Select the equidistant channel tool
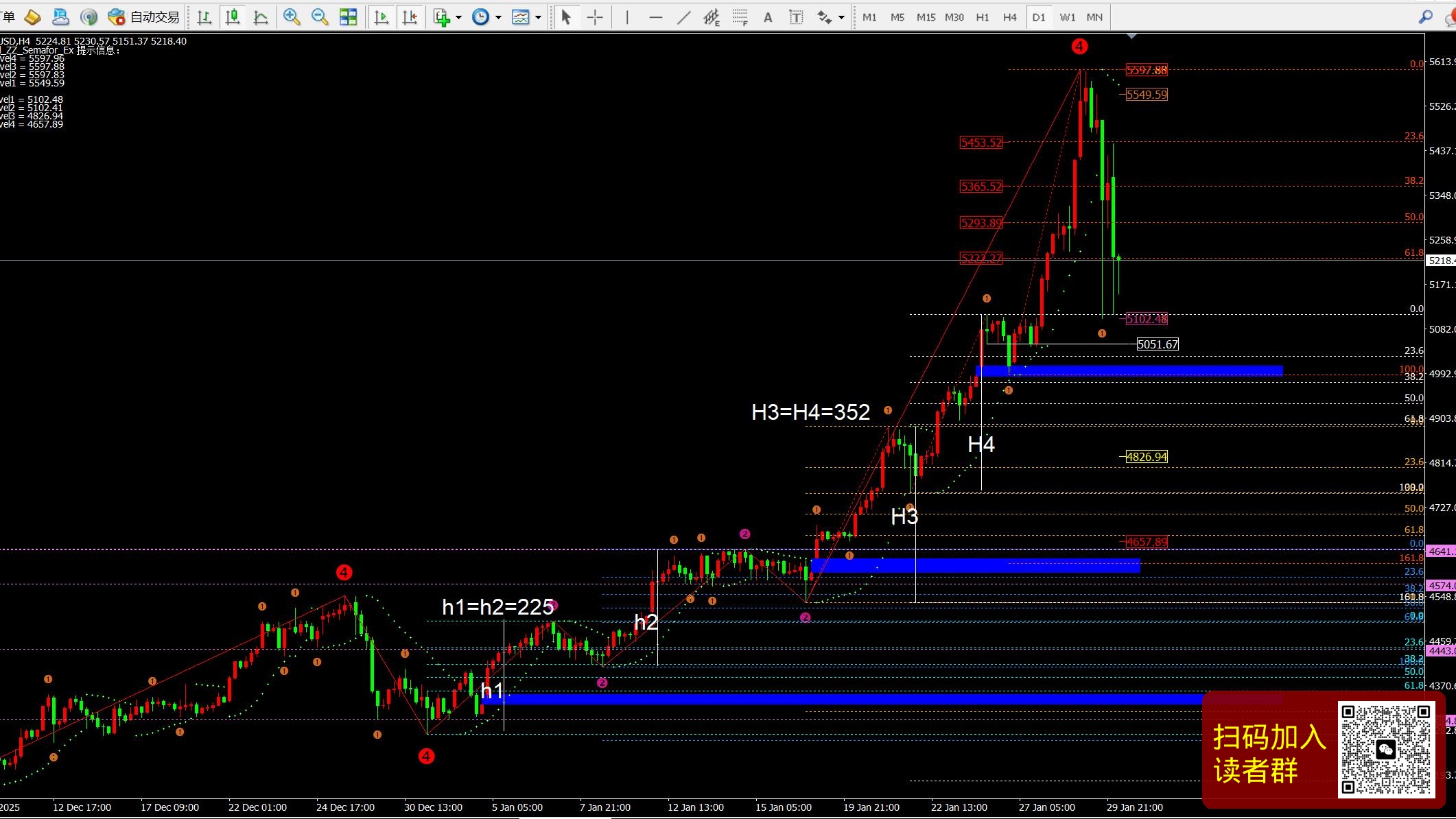The image size is (1456, 819). point(711,17)
